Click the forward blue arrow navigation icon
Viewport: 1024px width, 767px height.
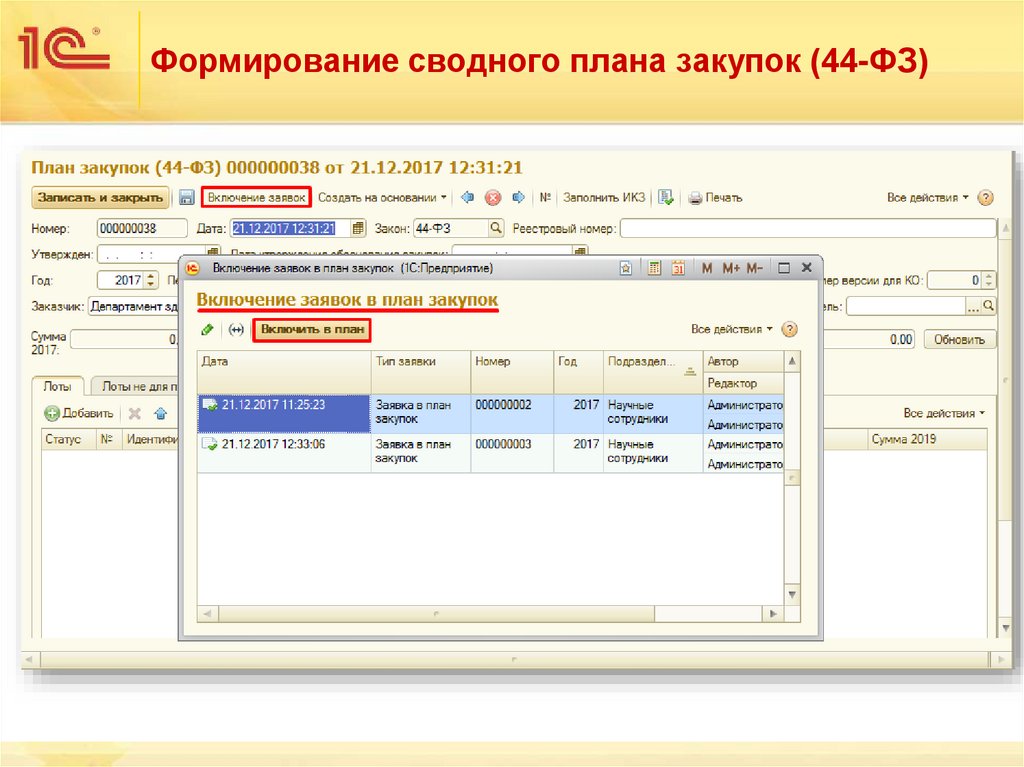517,198
